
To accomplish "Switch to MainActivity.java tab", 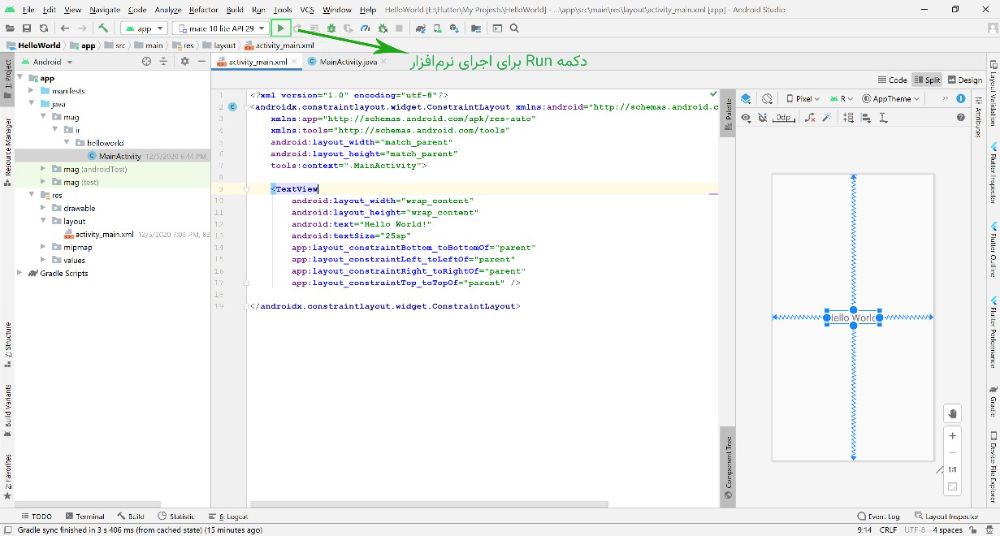I will [348, 62].
